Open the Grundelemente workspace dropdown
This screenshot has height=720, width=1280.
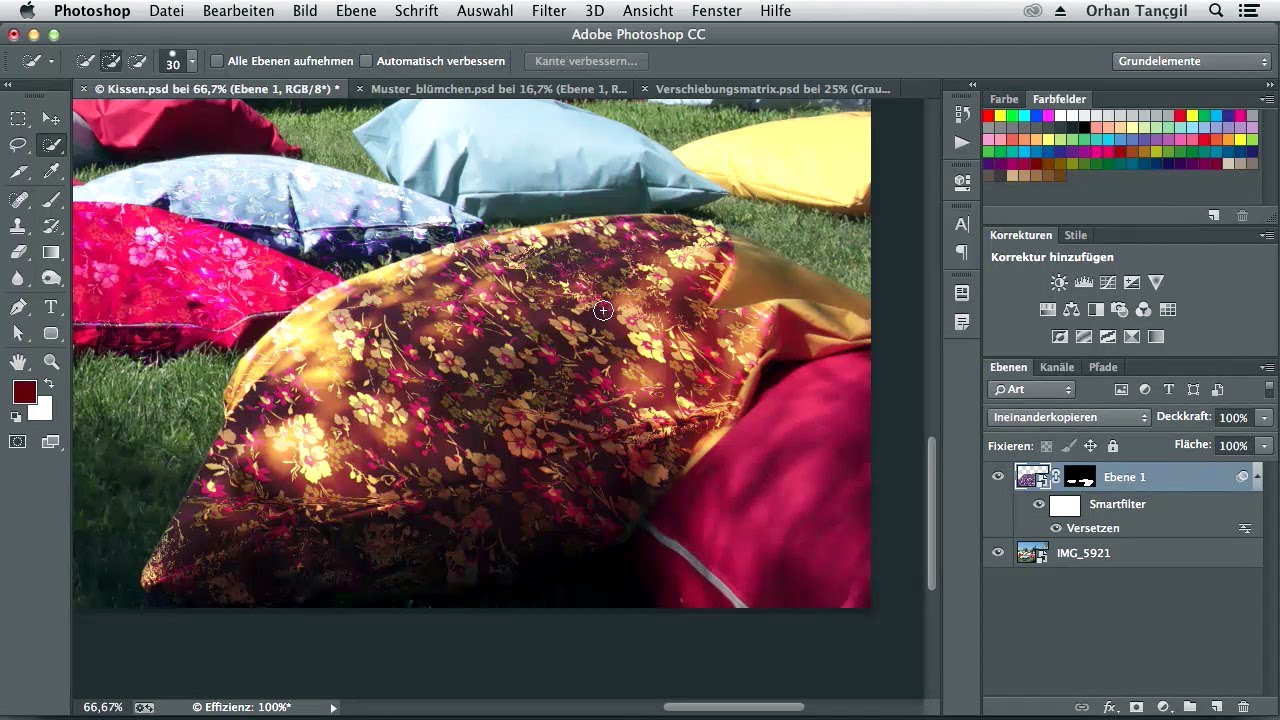(1193, 61)
